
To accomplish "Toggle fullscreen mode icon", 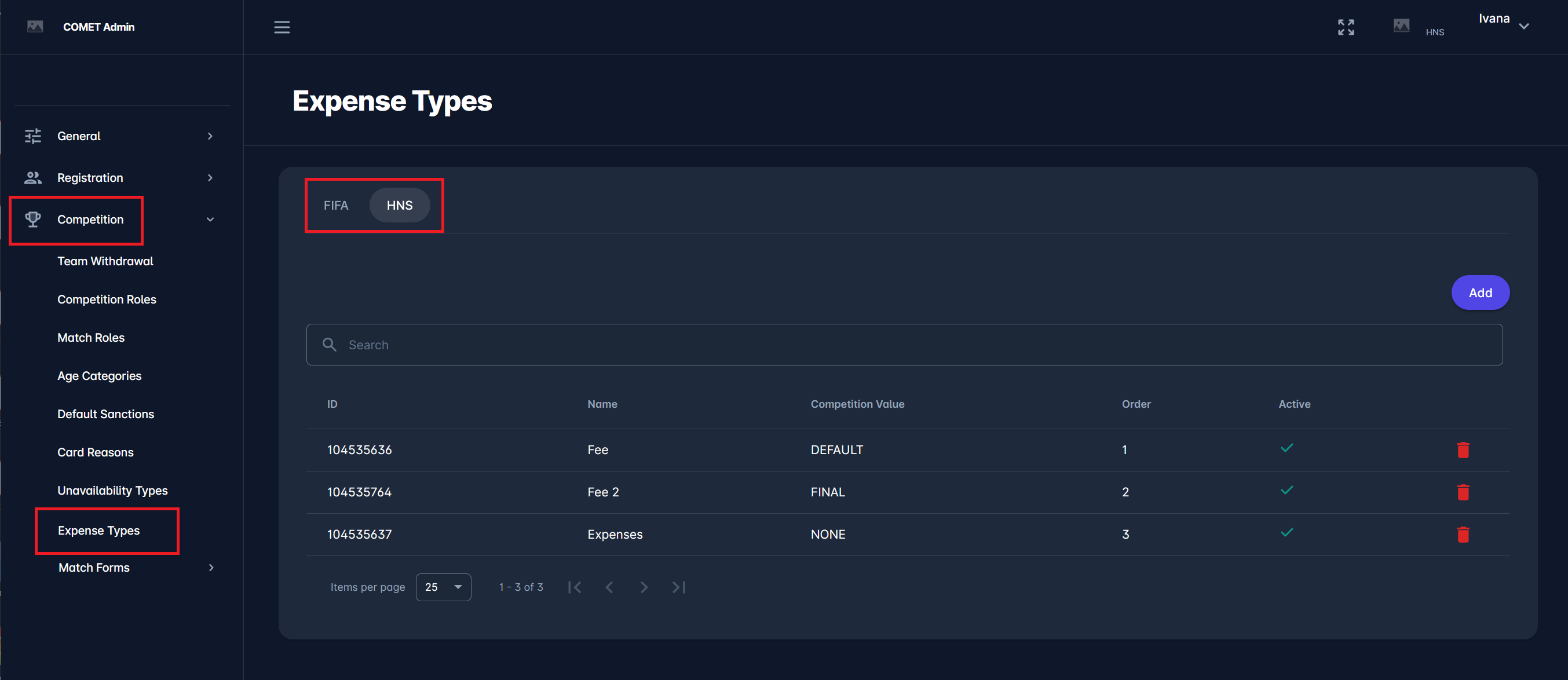I will tap(1346, 27).
